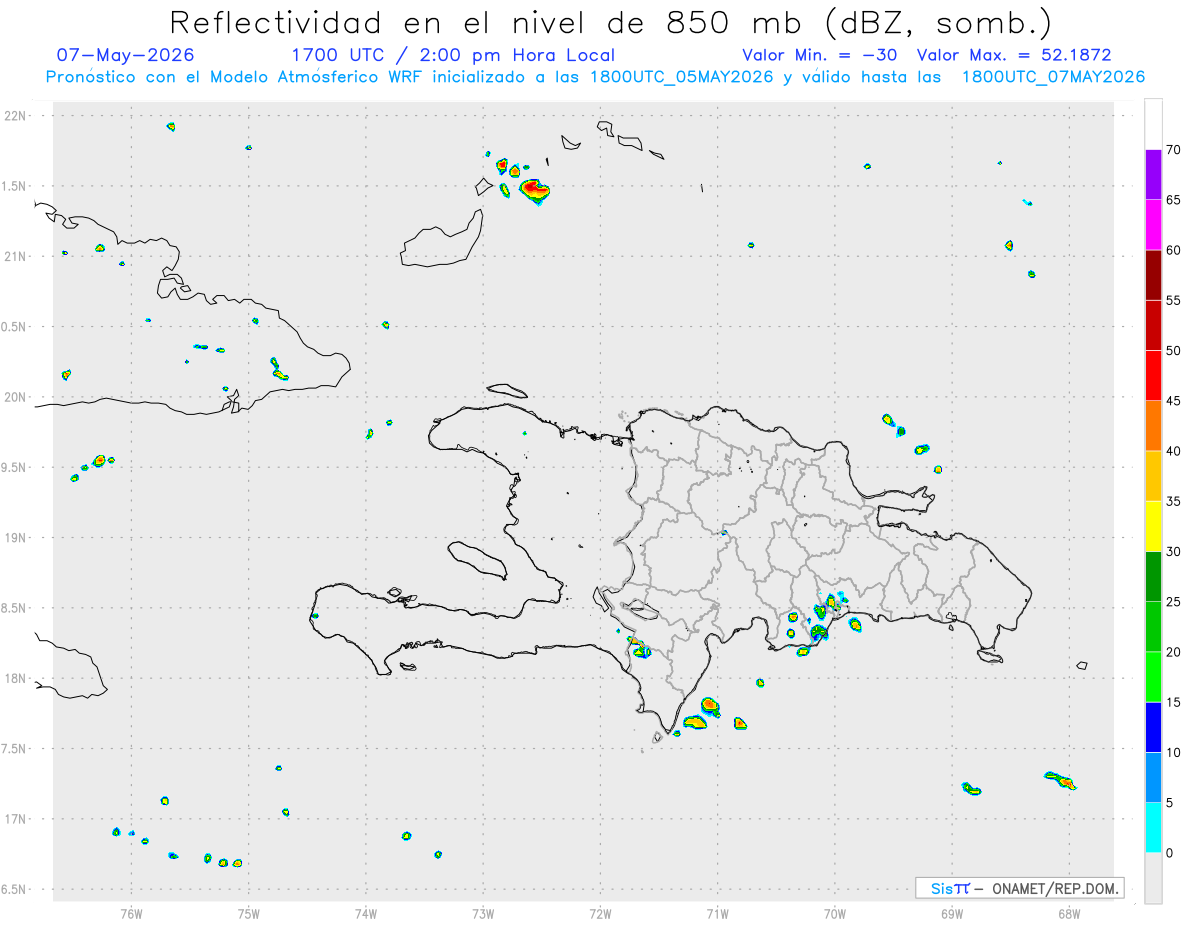1200x927 pixels.
Task: Click the yellow 30-35 dBZ legend band
Action: (x=1153, y=526)
